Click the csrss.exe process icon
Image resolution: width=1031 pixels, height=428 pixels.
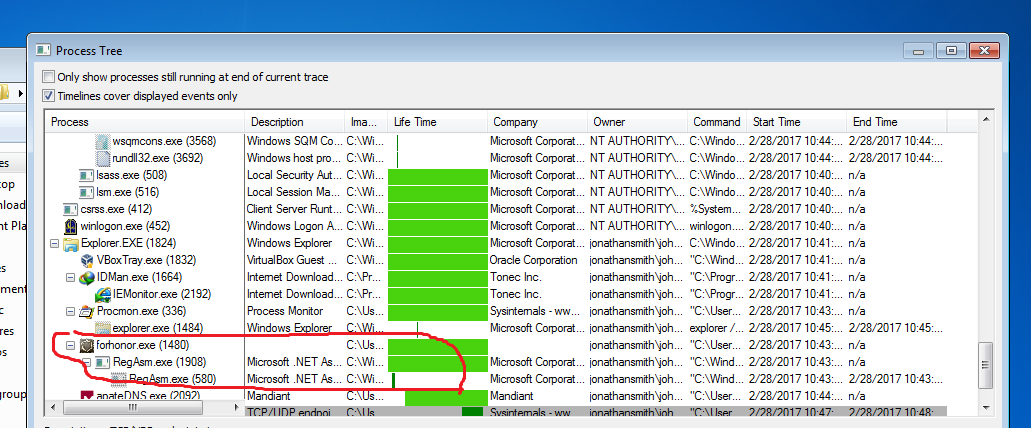pyautogui.click(x=70, y=210)
